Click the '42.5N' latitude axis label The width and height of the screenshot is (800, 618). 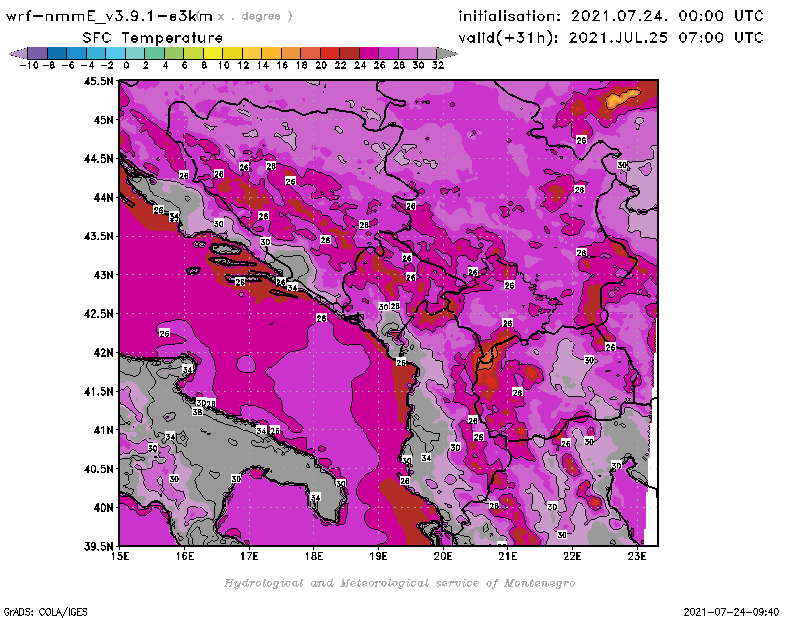point(98,314)
